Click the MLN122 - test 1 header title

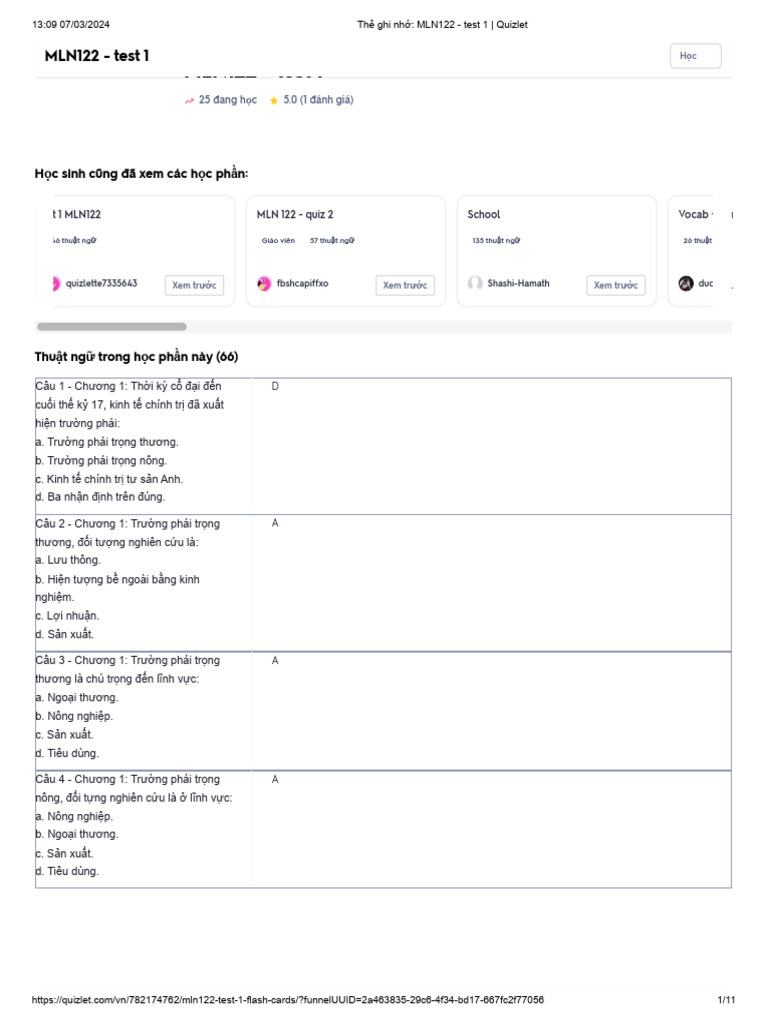click(97, 56)
